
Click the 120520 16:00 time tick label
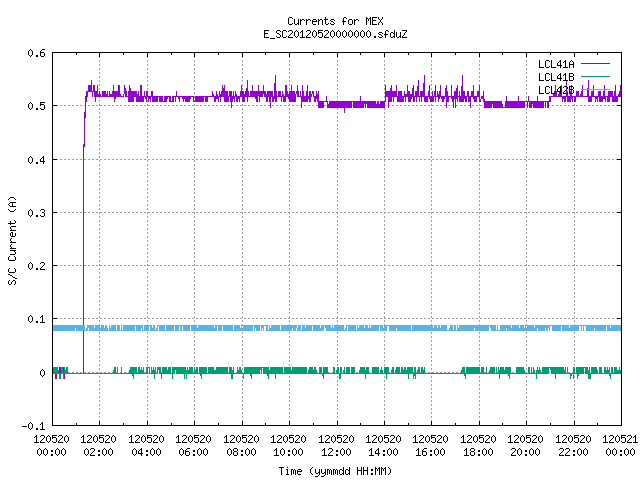(431, 446)
